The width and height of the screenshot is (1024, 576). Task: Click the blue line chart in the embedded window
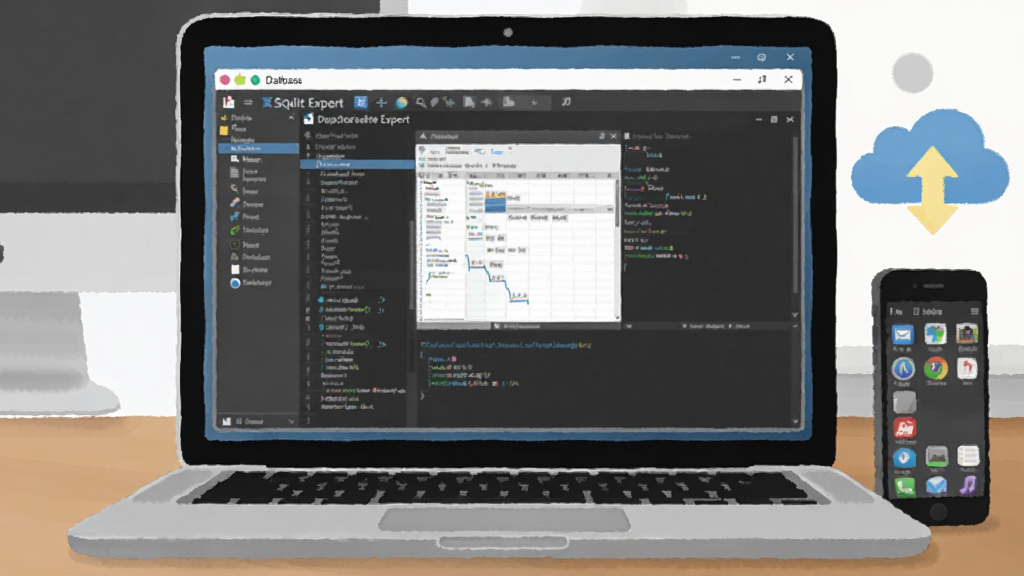click(496, 280)
